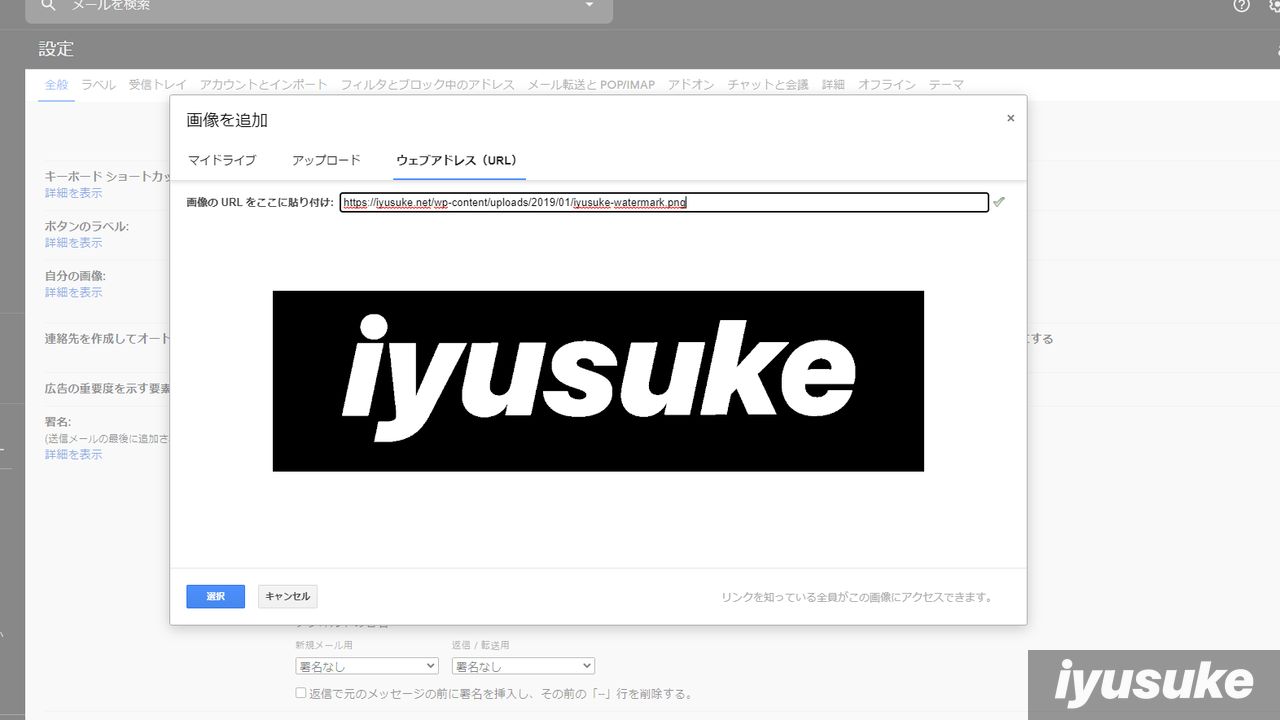
Task: Open the 受信トレイ settings tab
Action: pos(157,85)
